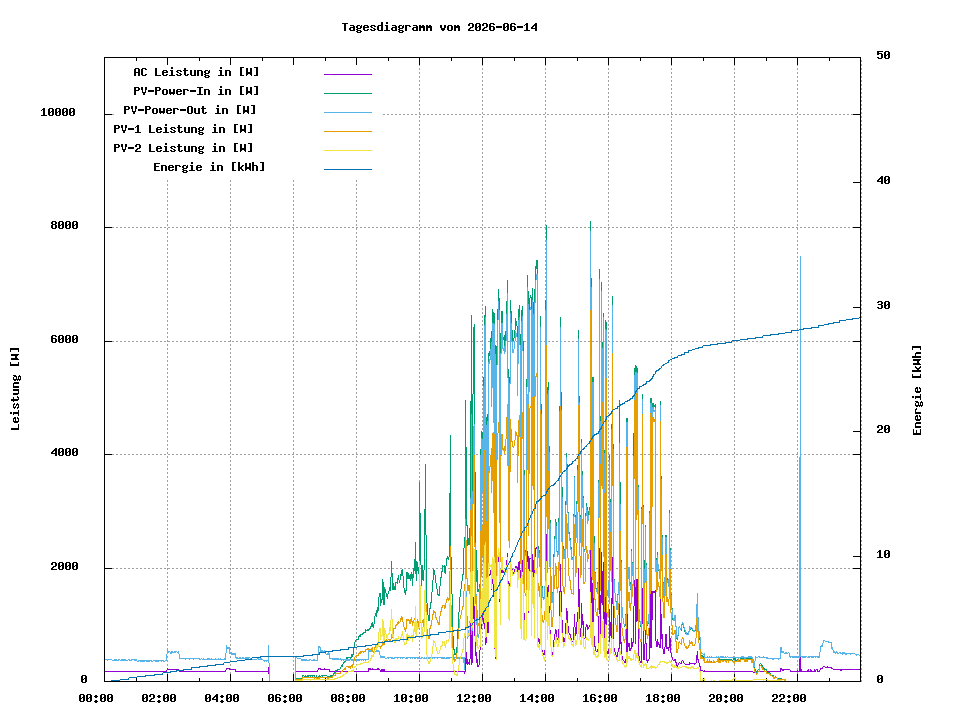Click the green PV-Power-In legend line
Screen dimensions: 960x720
point(348,93)
